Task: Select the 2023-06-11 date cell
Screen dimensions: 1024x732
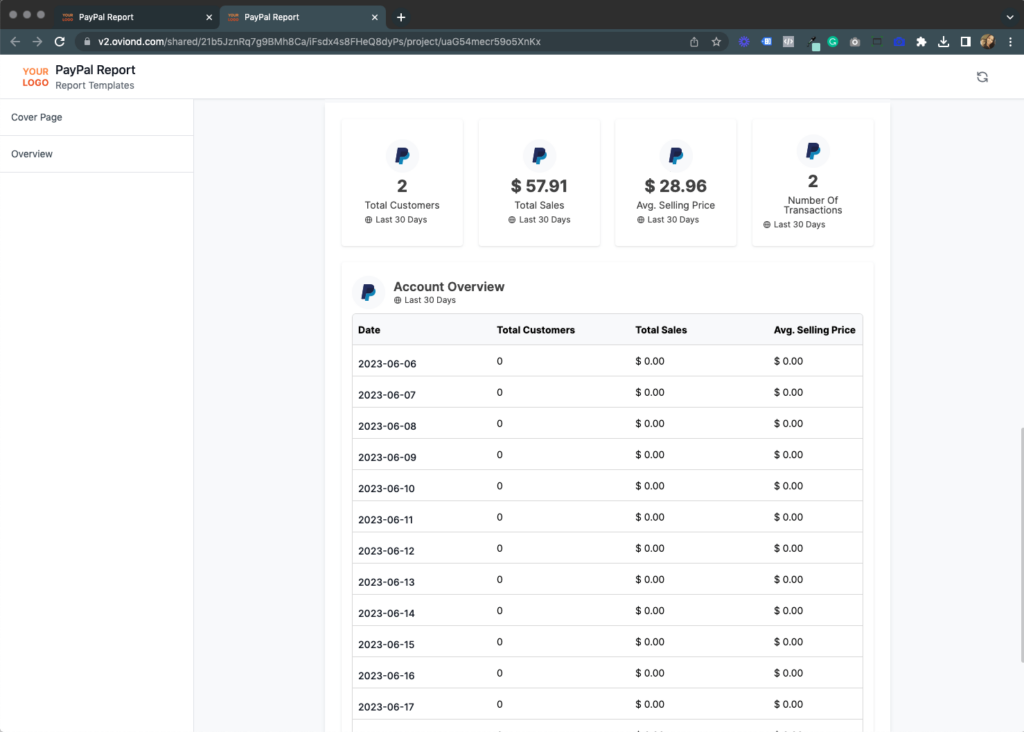Action: point(386,520)
